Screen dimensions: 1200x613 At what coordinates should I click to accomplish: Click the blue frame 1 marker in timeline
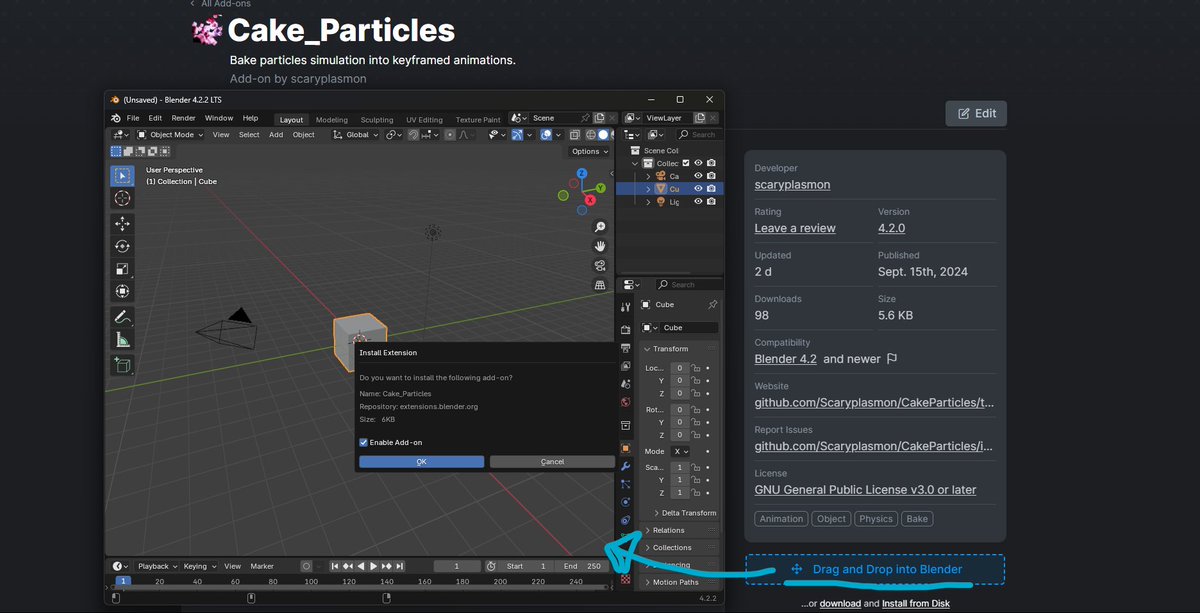click(122, 580)
